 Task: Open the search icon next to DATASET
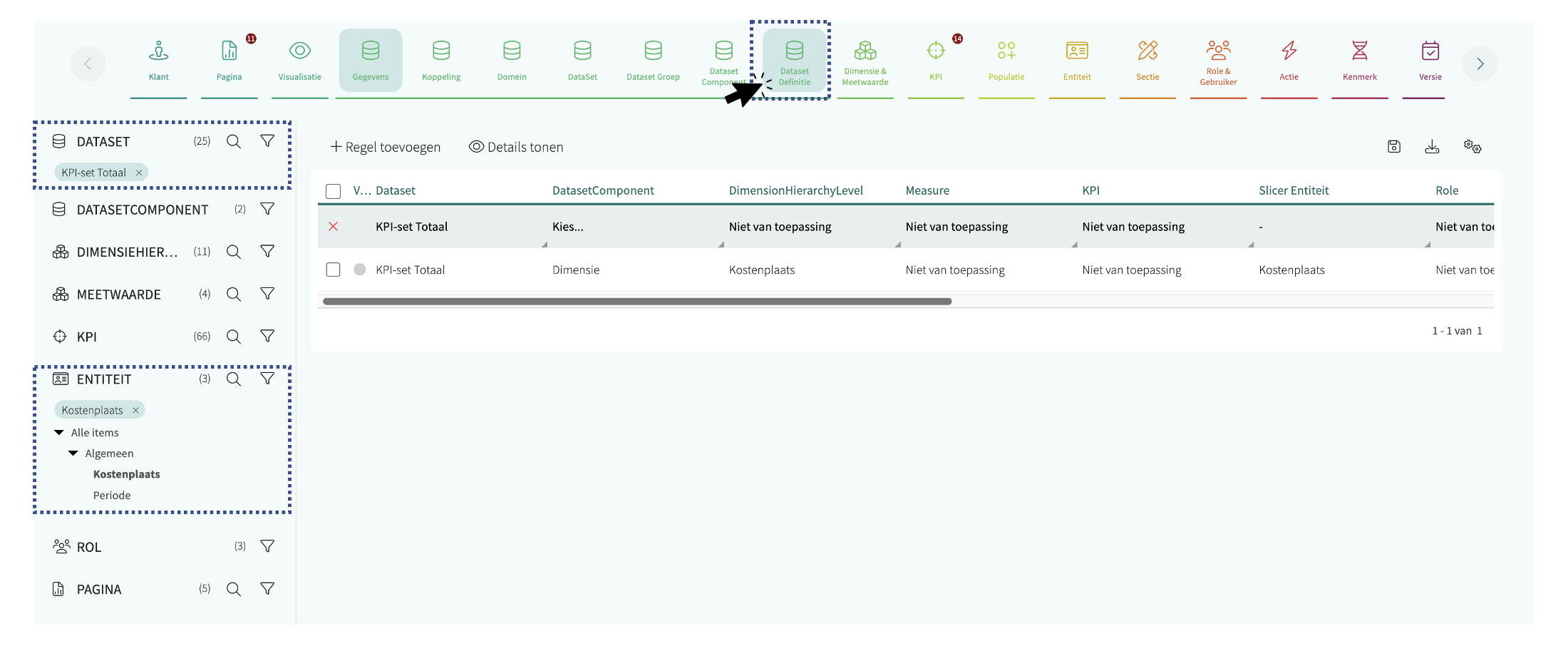click(x=233, y=141)
